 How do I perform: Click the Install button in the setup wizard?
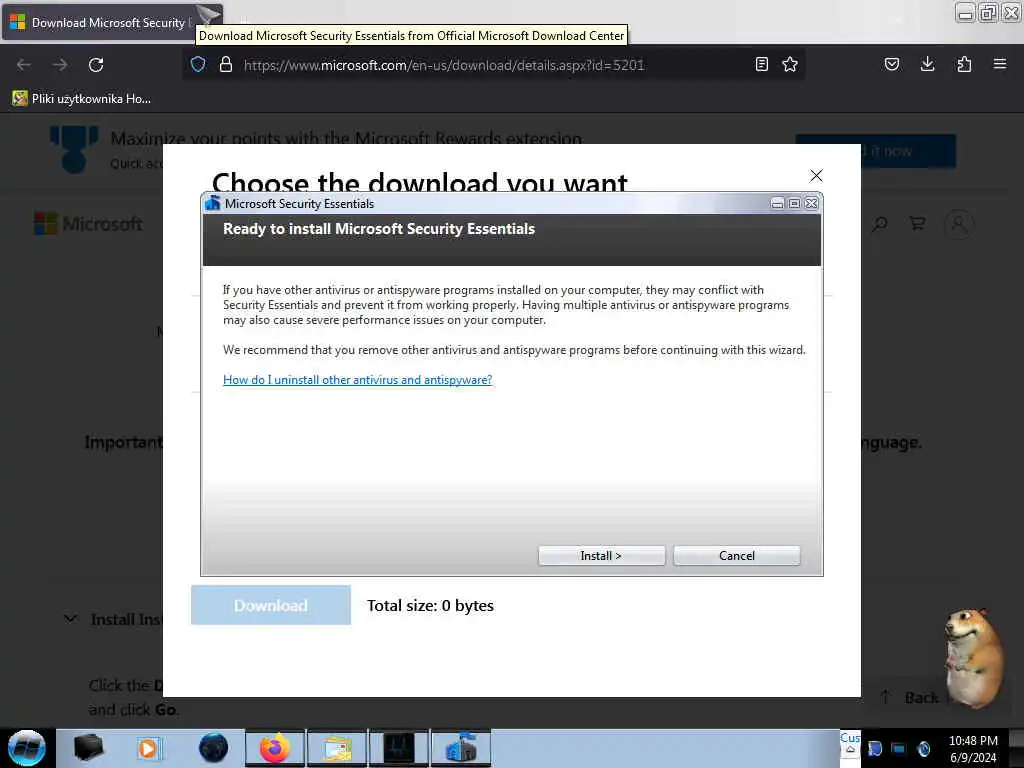pos(601,556)
